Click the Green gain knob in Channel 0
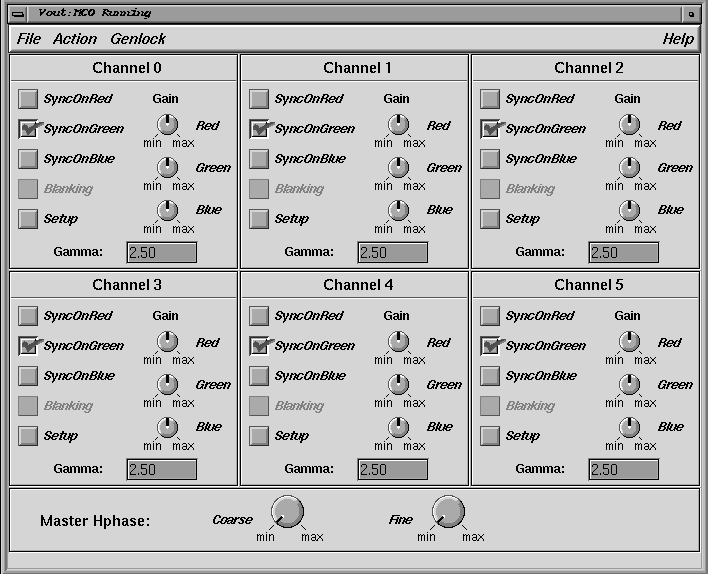The image size is (708, 574). (x=168, y=168)
